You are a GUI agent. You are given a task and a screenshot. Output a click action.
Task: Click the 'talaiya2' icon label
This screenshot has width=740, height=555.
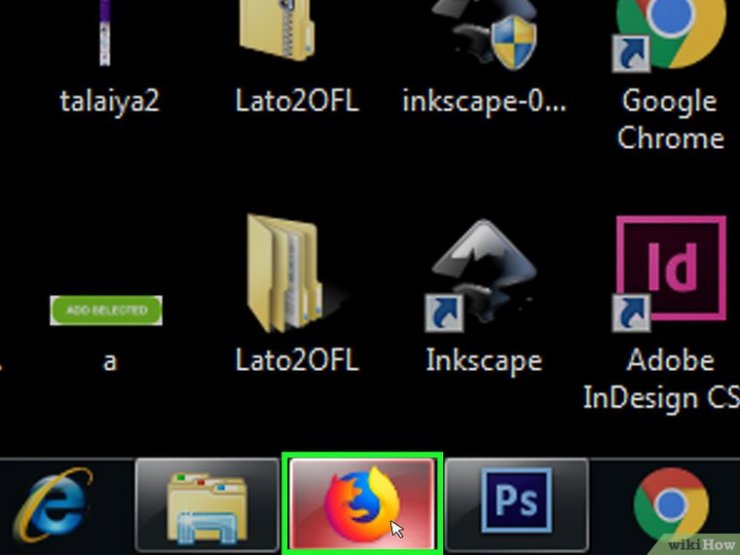coord(109,101)
